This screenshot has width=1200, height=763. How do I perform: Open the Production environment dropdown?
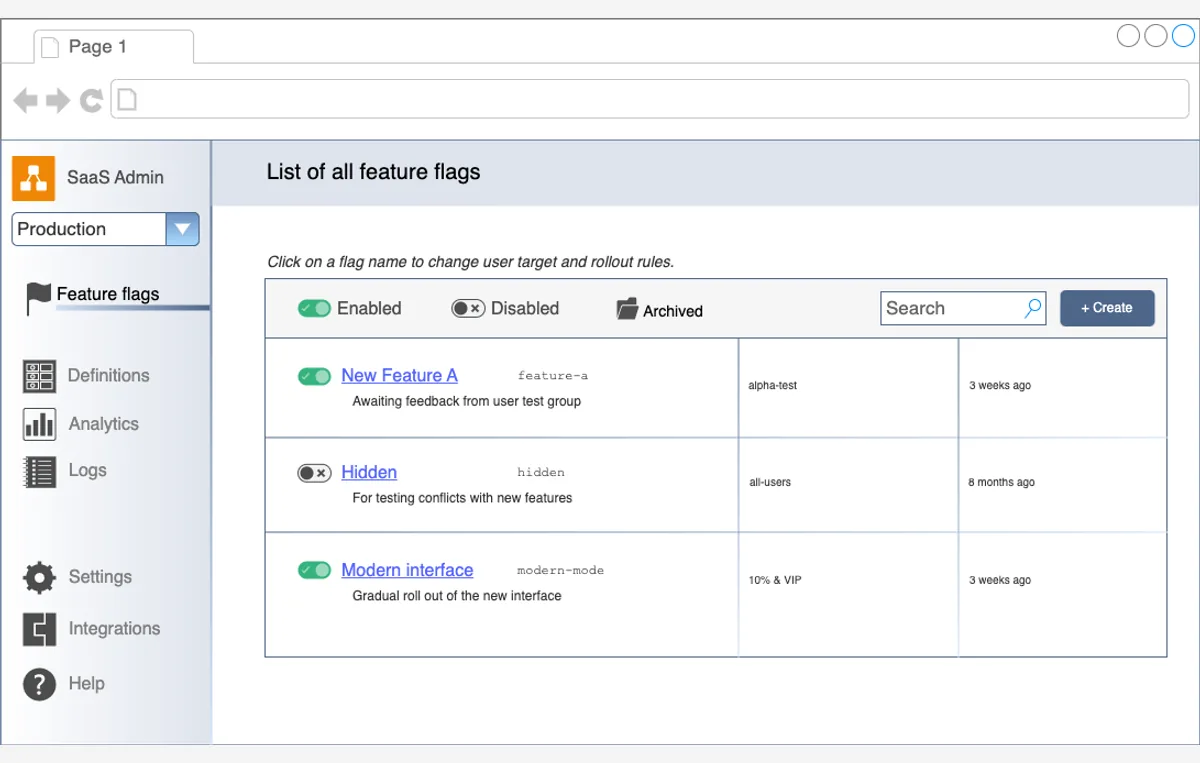[x=105, y=229]
